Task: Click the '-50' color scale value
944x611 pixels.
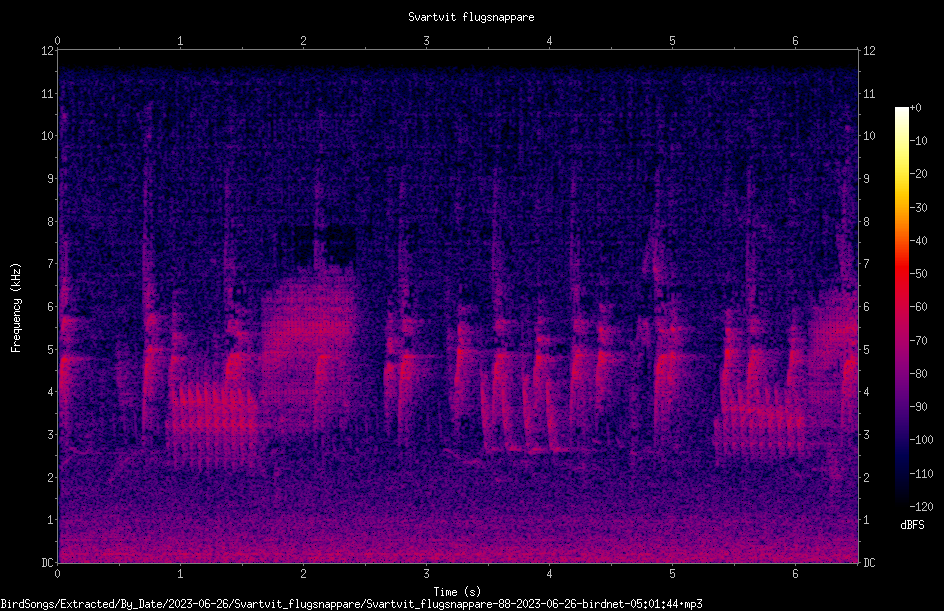Action: pos(918,274)
